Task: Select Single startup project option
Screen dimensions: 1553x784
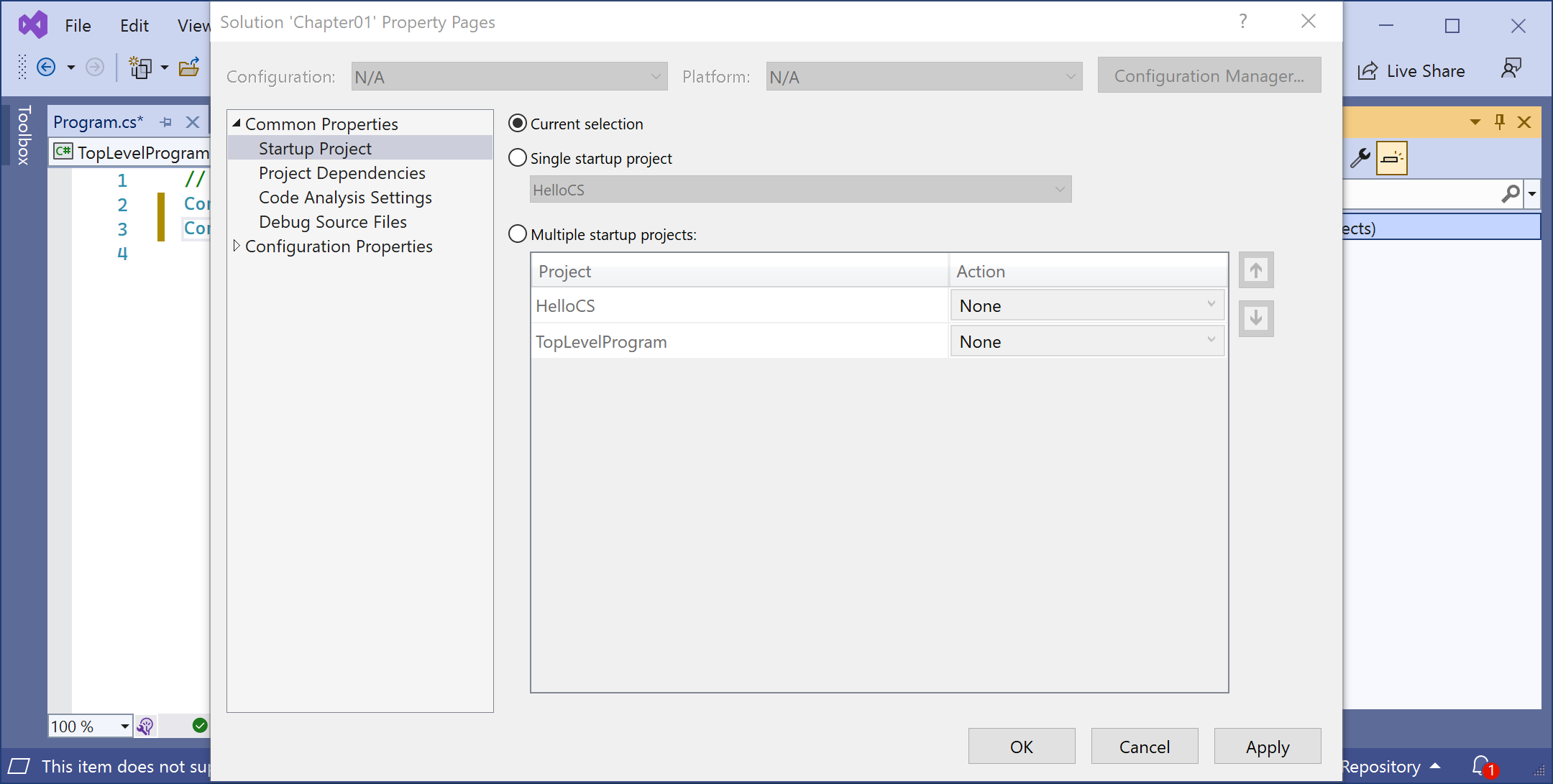Action: click(x=518, y=158)
